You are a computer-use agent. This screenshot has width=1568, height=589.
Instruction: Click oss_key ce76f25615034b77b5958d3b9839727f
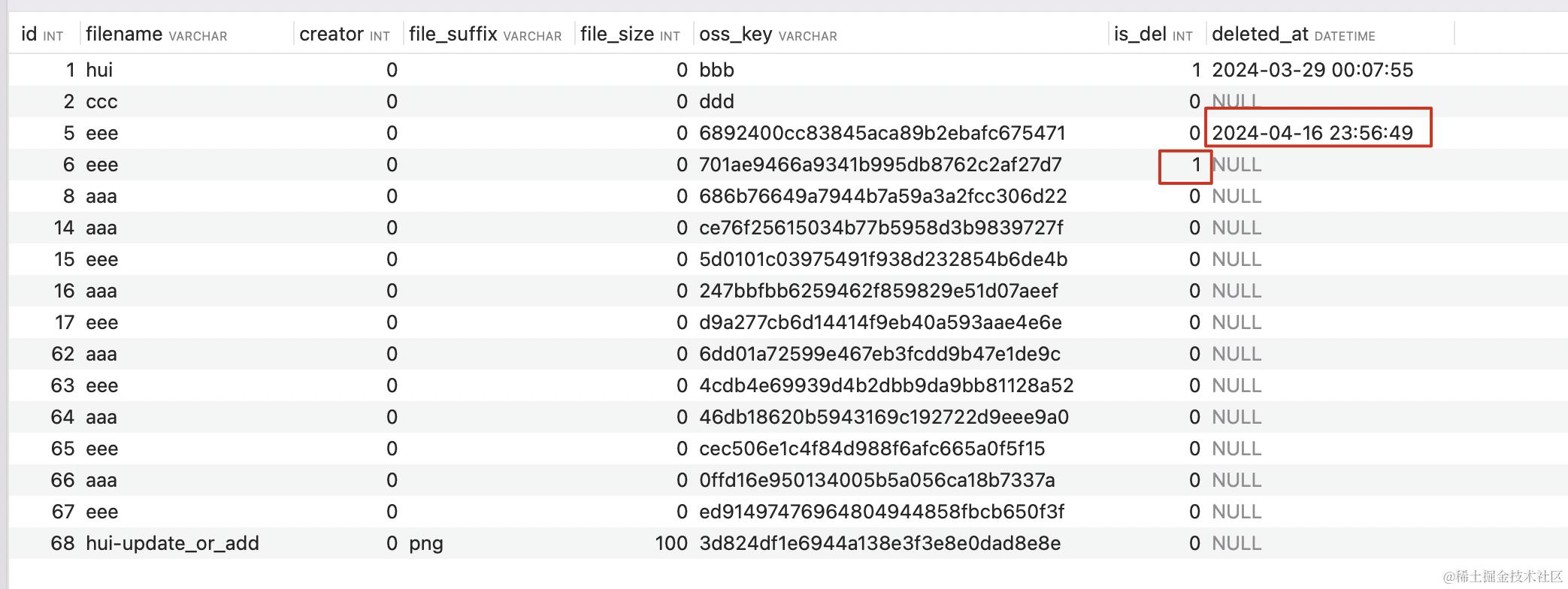click(882, 228)
